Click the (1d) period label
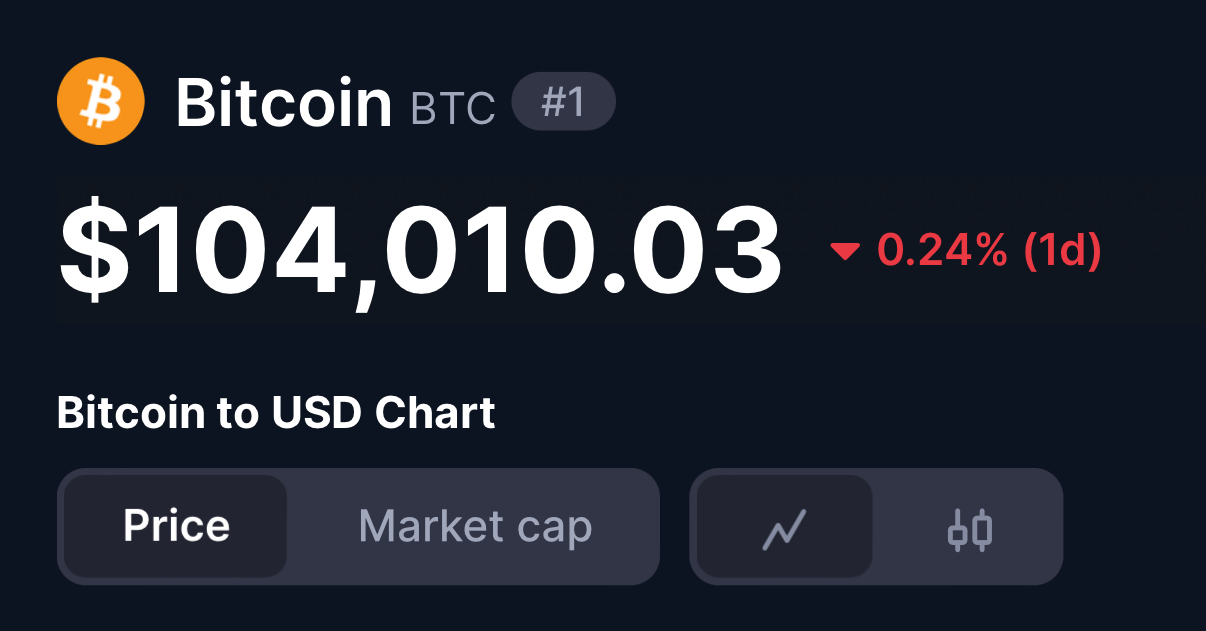Viewport: 1206px width, 631px height. click(x=1062, y=251)
